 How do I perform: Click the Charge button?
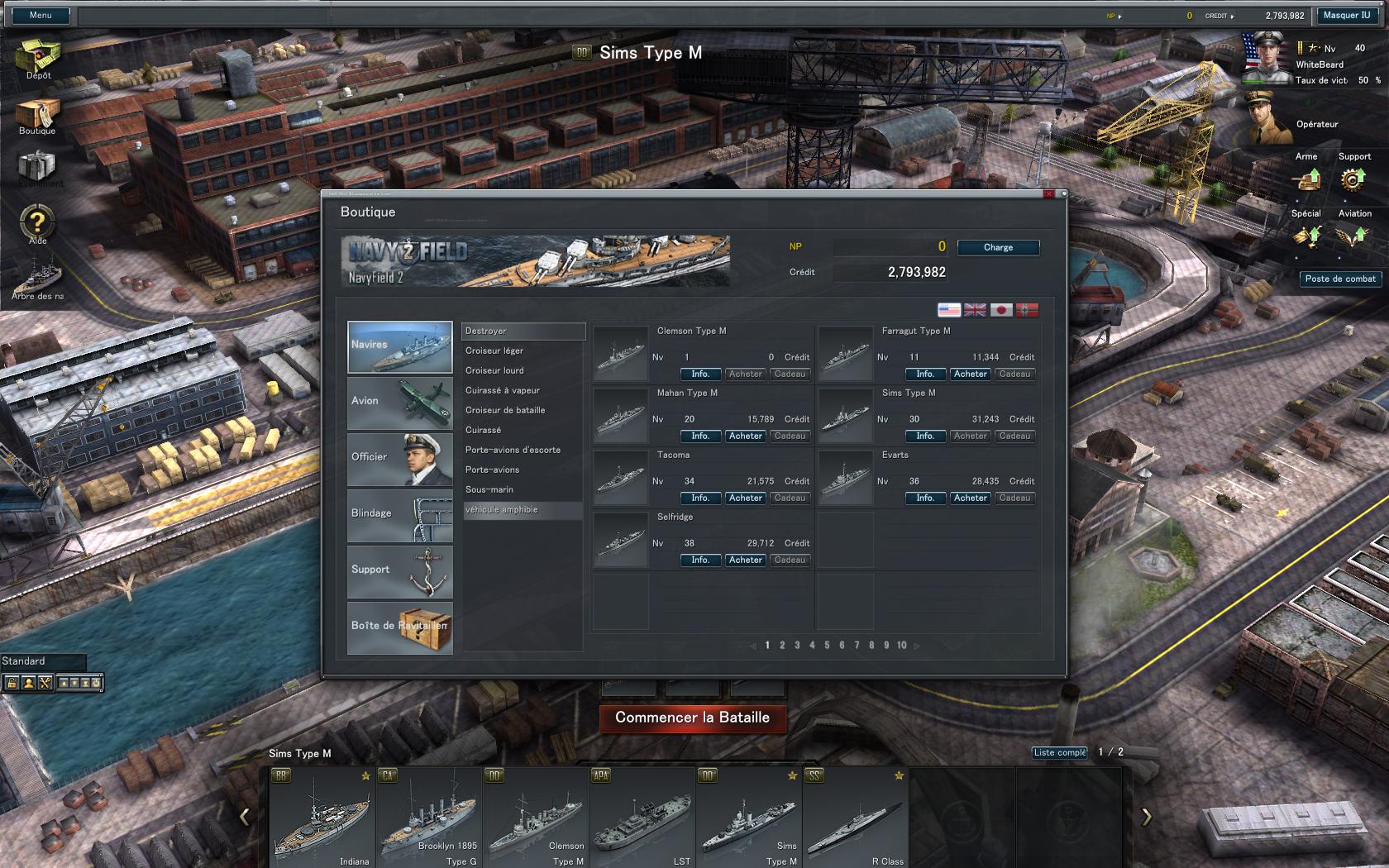pyautogui.click(x=998, y=247)
